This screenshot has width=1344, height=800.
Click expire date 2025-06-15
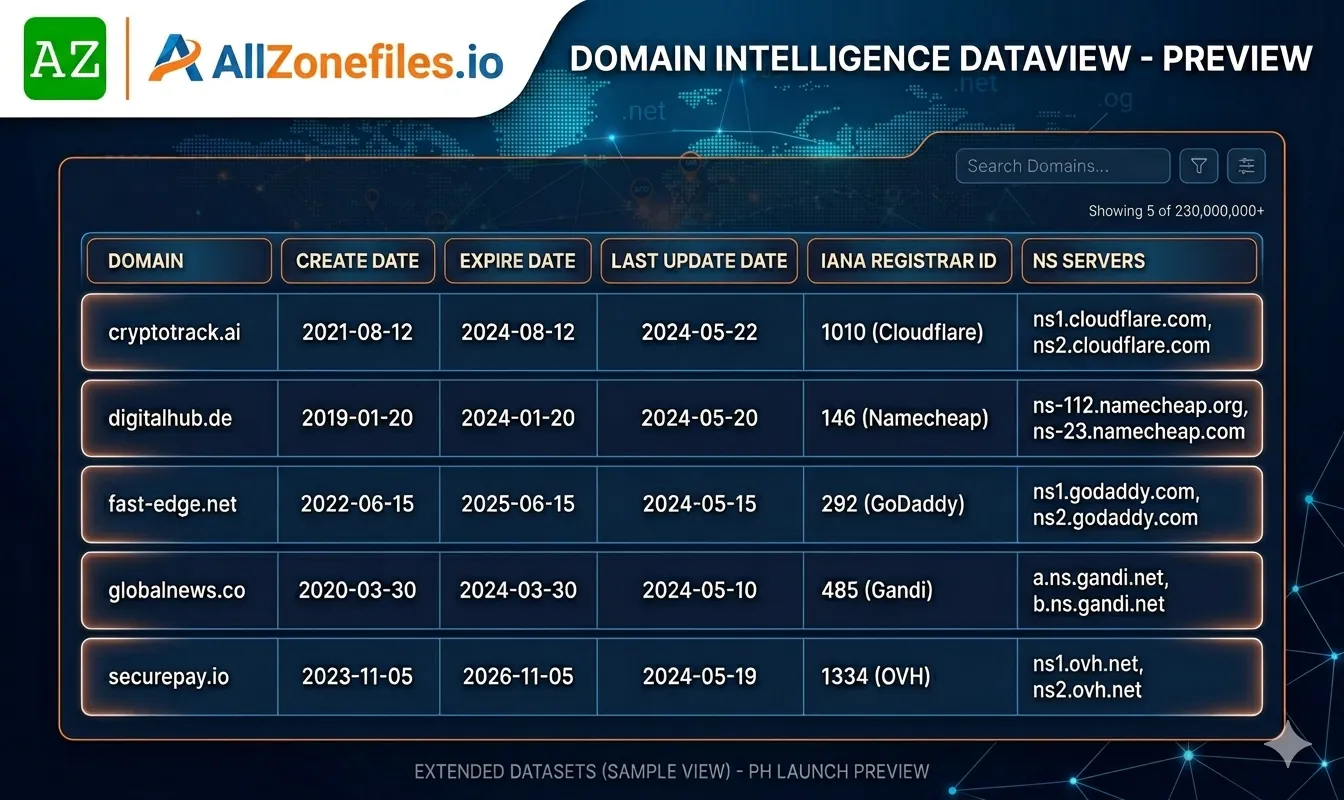(x=518, y=504)
